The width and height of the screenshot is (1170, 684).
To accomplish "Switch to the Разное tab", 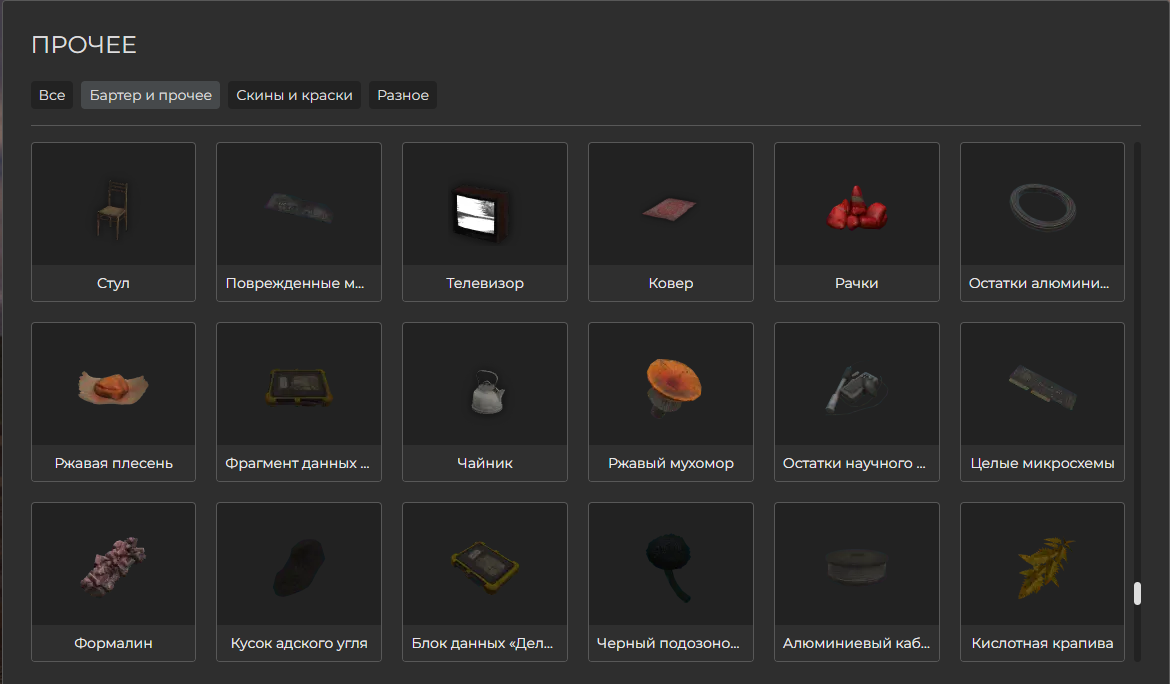I will tap(403, 95).
